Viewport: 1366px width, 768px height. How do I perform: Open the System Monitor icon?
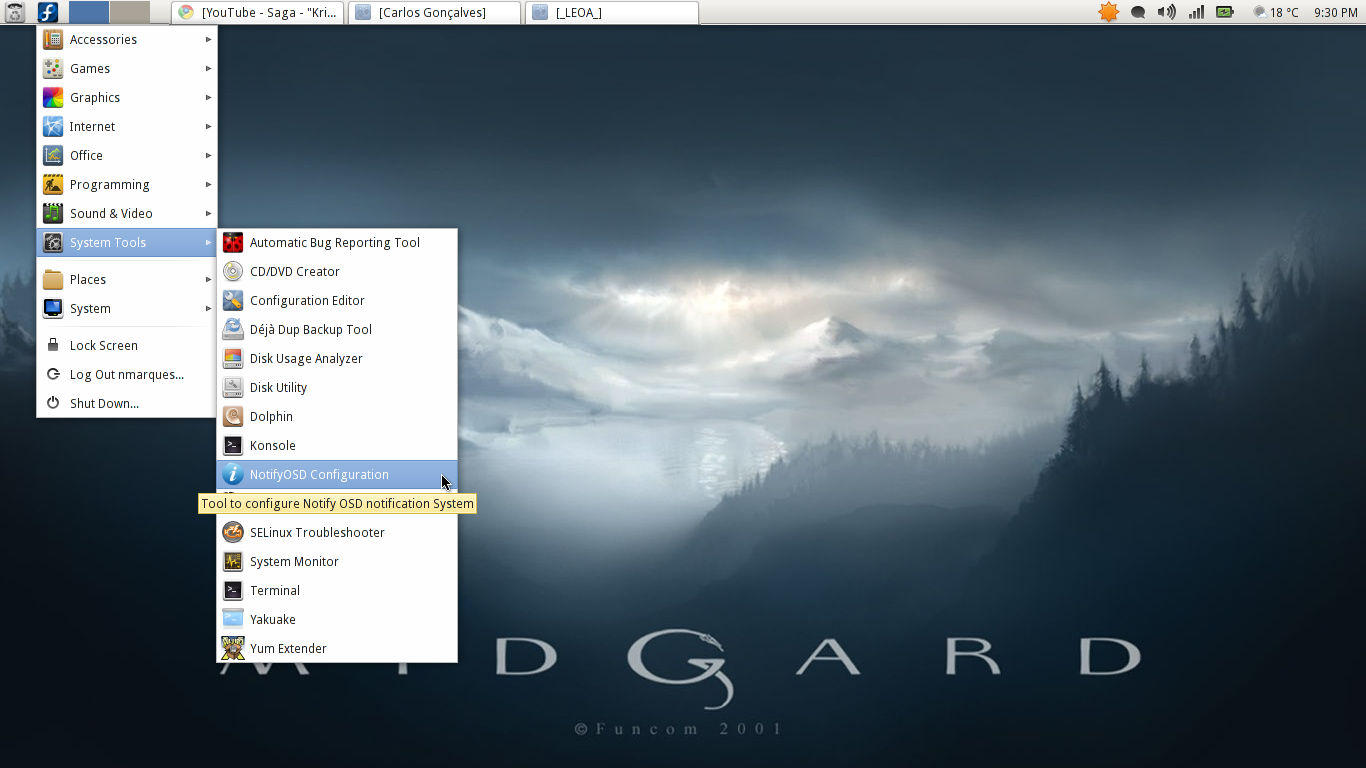(233, 562)
